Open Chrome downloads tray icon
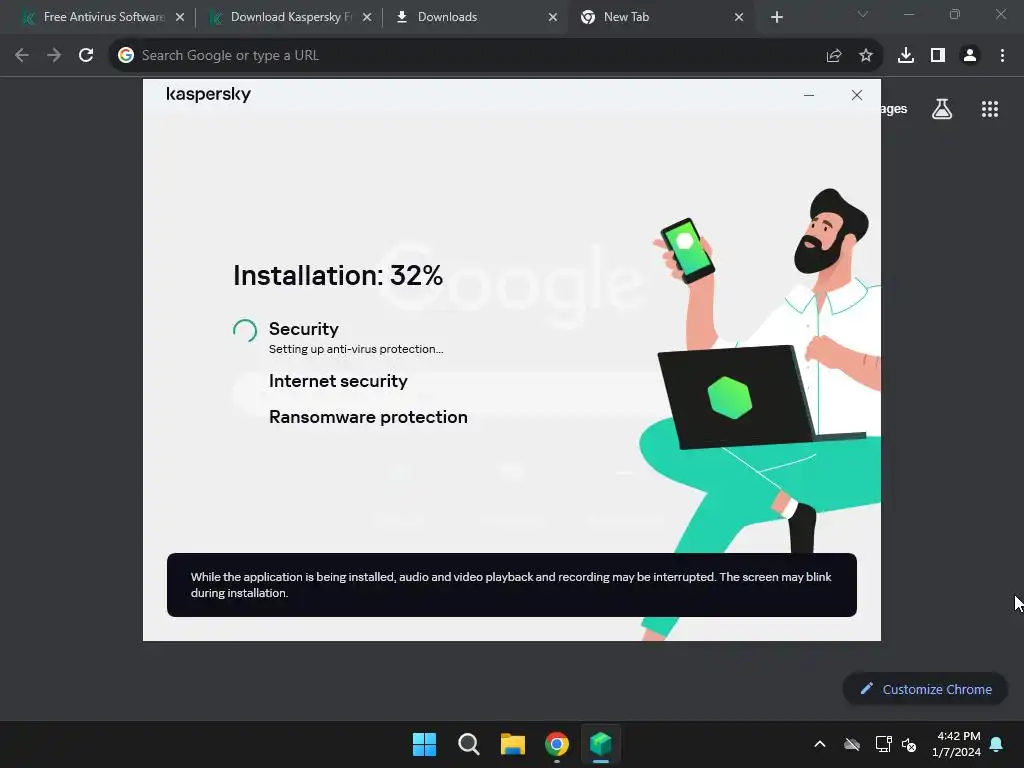The width and height of the screenshot is (1024, 768). point(906,56)
